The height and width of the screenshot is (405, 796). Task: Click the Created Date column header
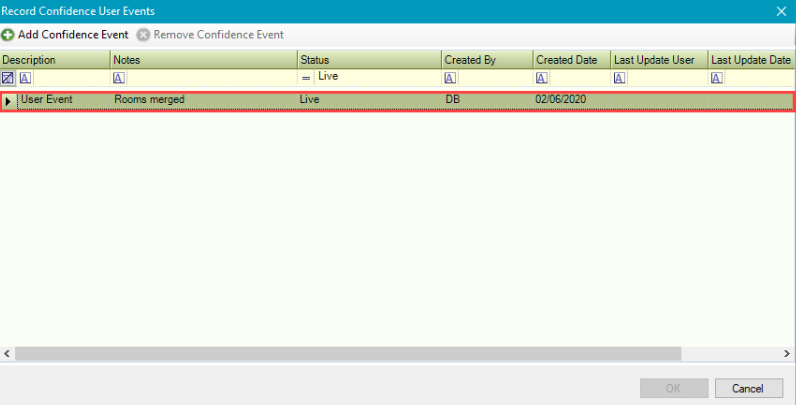(x=572, y=60)
